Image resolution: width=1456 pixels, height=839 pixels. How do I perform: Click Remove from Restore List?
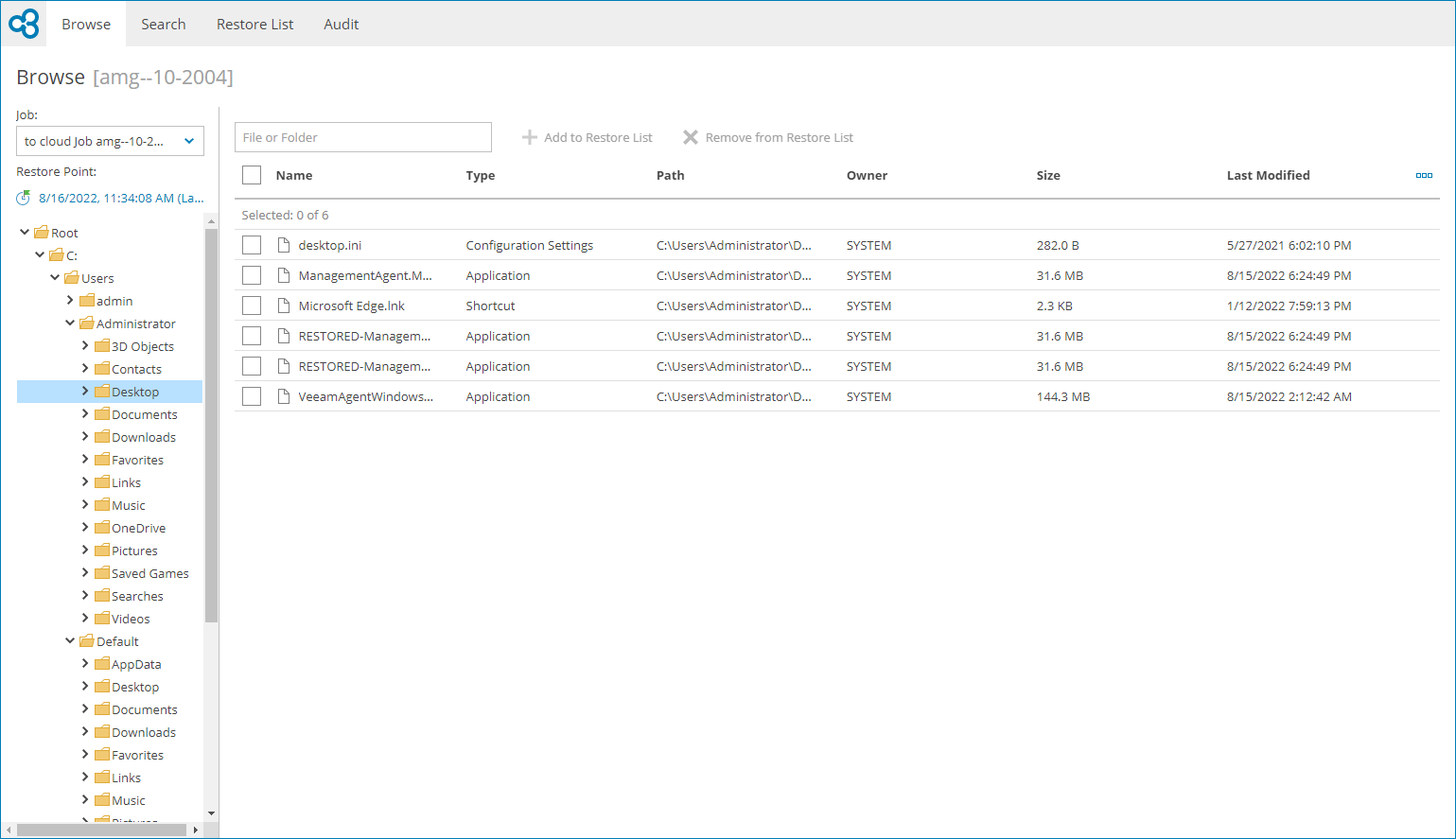(x=767, y=137)
